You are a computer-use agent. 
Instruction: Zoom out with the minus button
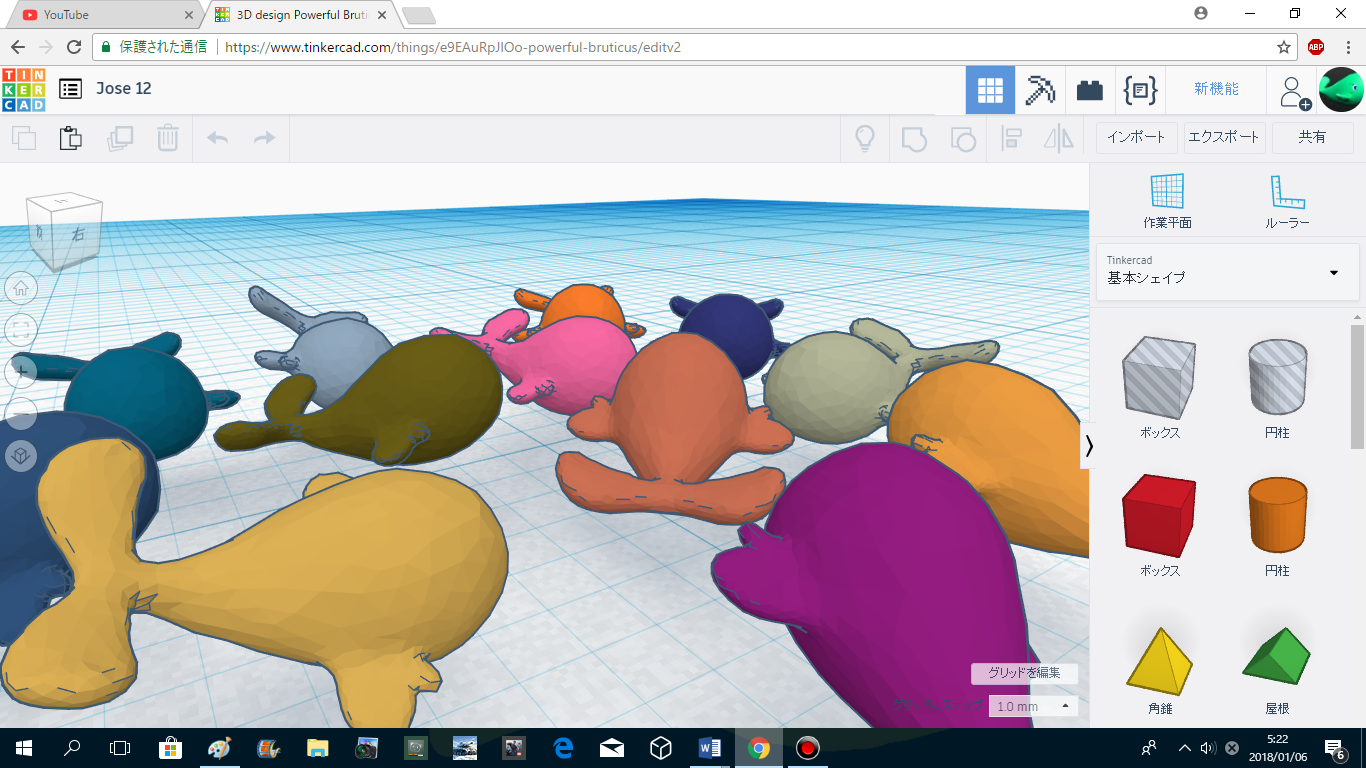coord(21,413)
